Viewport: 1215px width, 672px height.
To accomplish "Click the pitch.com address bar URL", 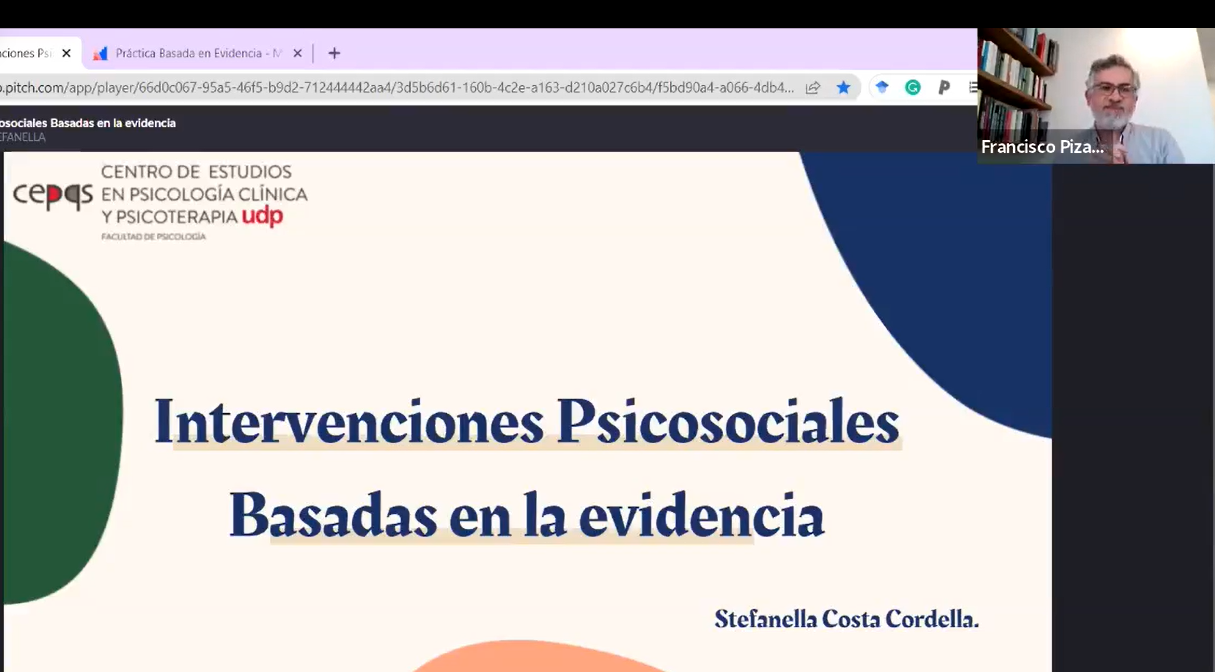I will coord(397,88).
